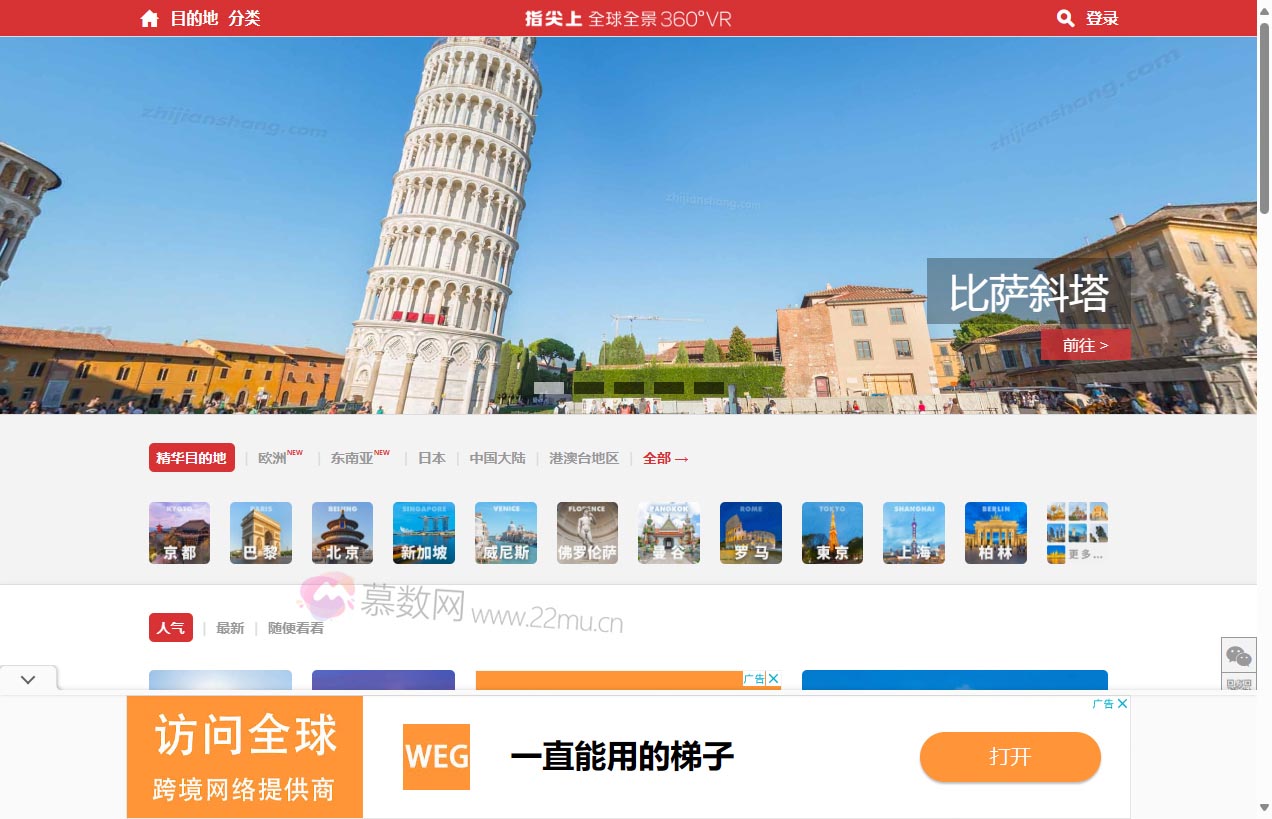
Task: Click the small down arrow at bottom right corner
Action: pos(1263,808)
